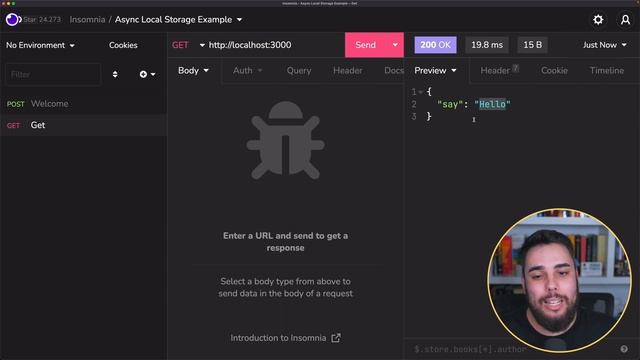Viewport: 640px width, 360px height.
Task: Switch to the Timeline tab
Action: pyautogui.click(x=607, y=71)
